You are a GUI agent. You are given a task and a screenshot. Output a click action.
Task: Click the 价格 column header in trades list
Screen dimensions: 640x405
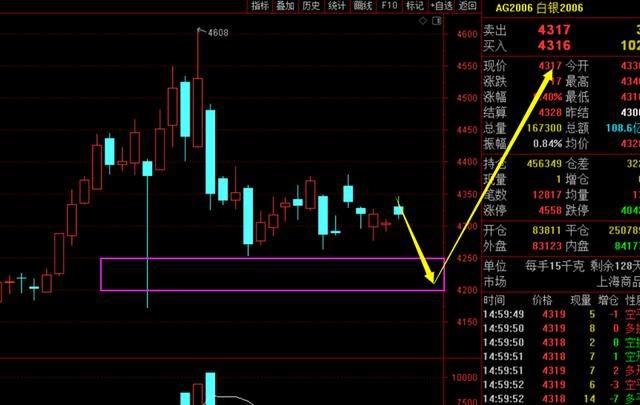542,300
